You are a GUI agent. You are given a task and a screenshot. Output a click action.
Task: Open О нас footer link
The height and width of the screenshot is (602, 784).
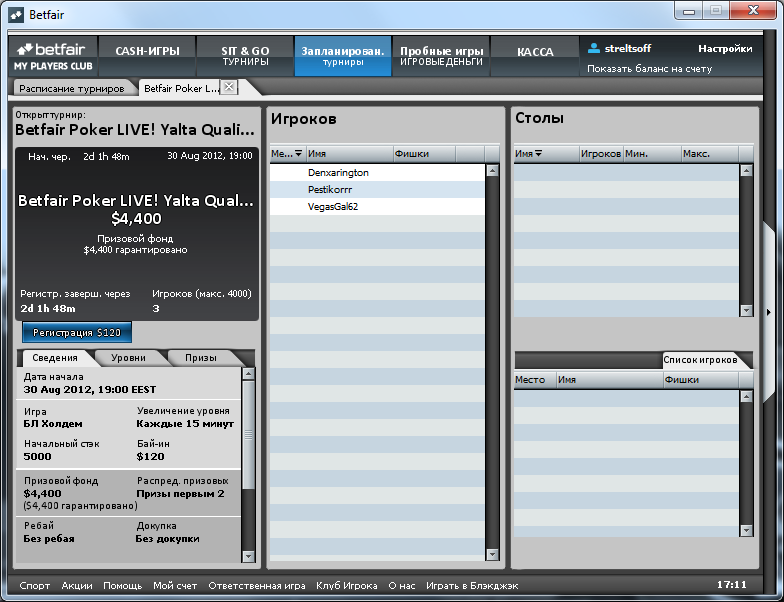pyautogui.click(x=402, y=586)
